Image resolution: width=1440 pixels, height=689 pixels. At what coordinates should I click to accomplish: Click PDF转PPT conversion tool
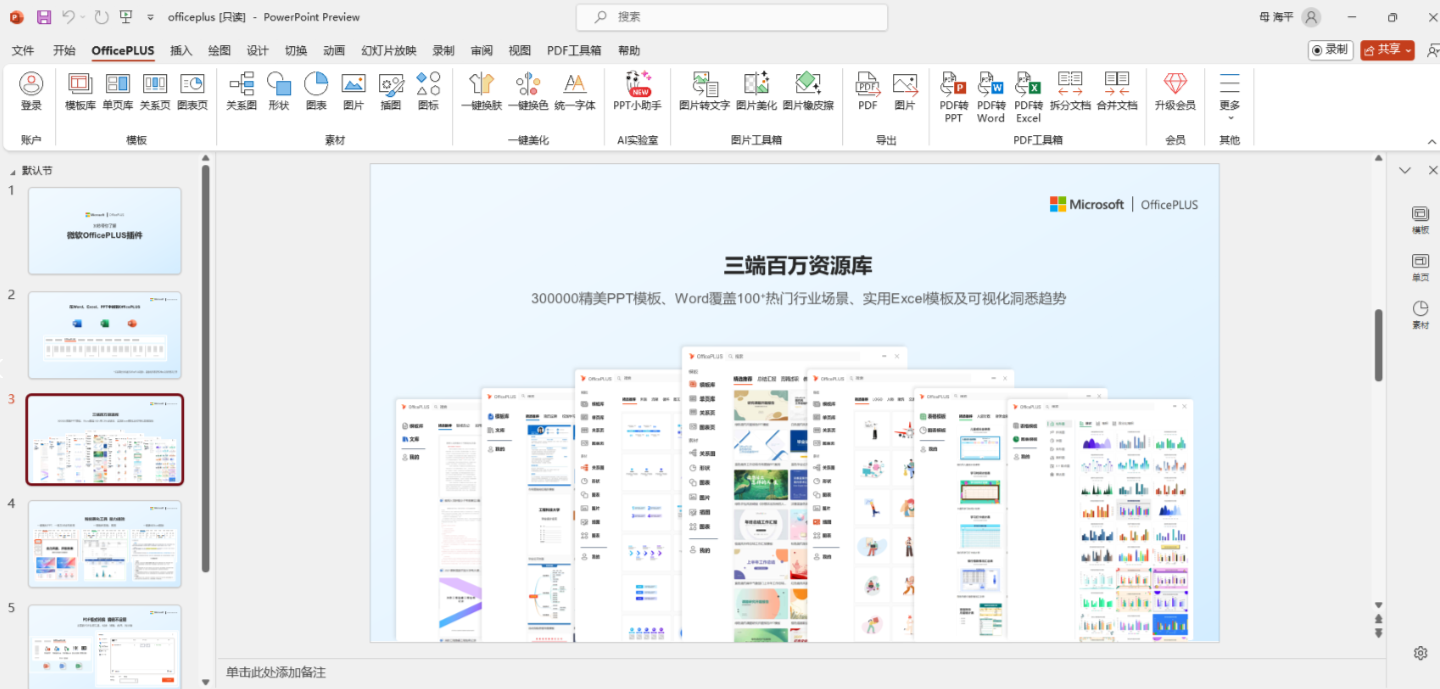[954, 97]
